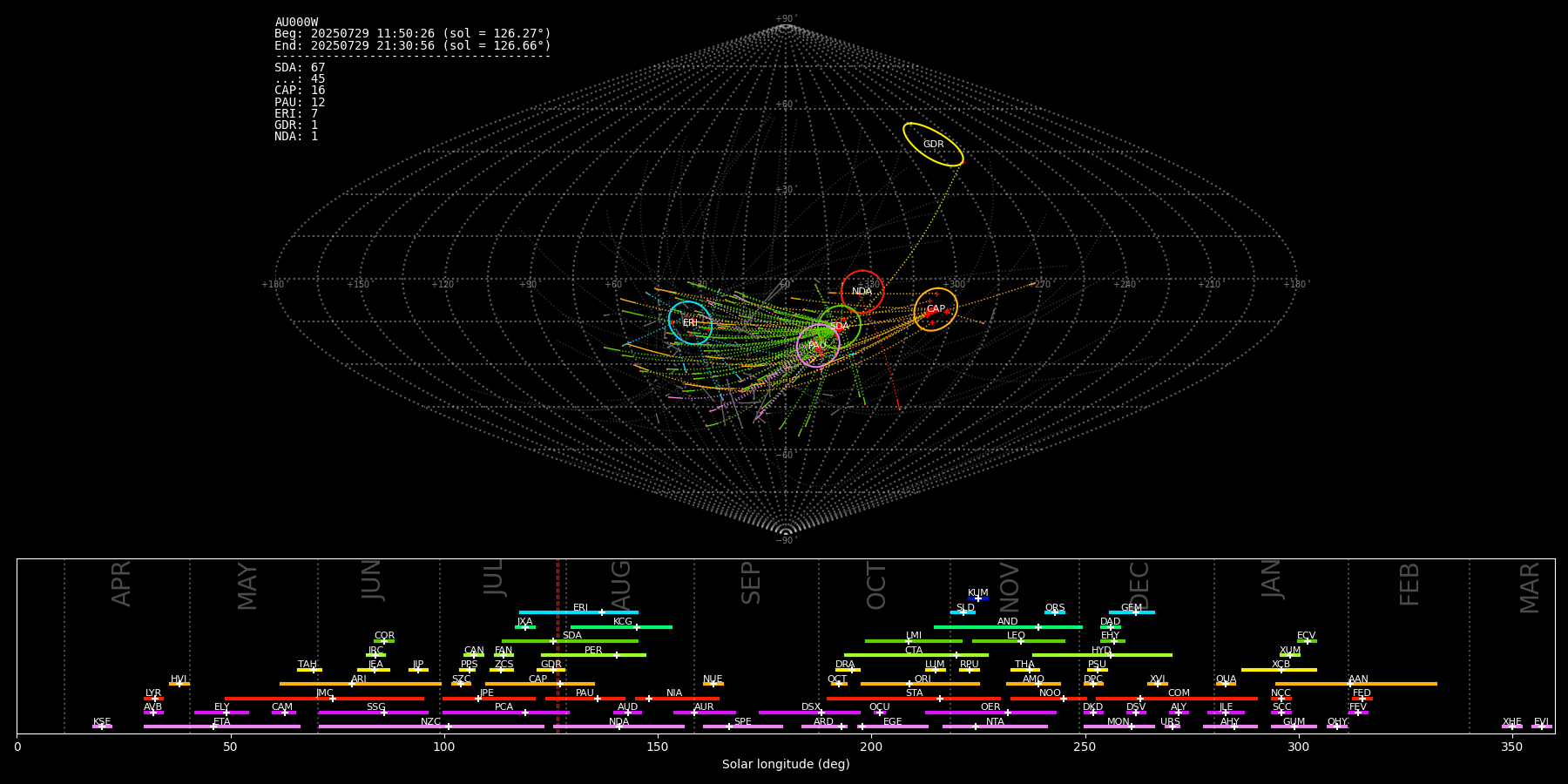The image size is (1568, 784).
Task: Select the JXA shower bar label
Action: pyautogui.click(x=524, y=622)
